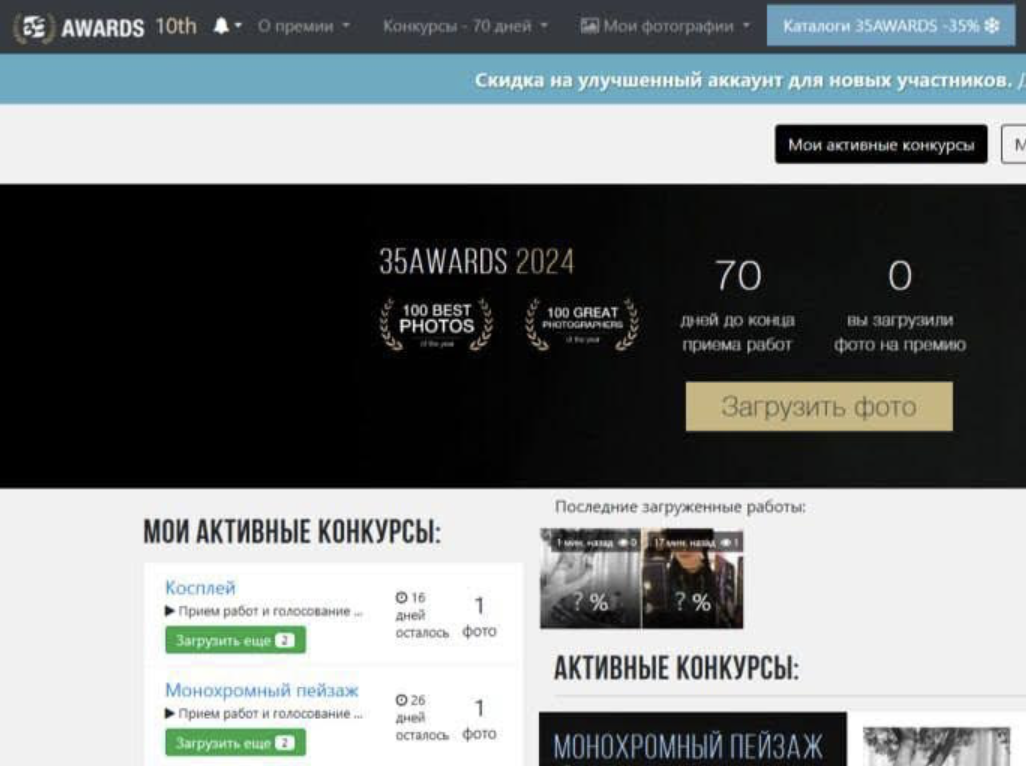Click the 26 дней осталось text

pyautogui.click(x=422, y=718)
